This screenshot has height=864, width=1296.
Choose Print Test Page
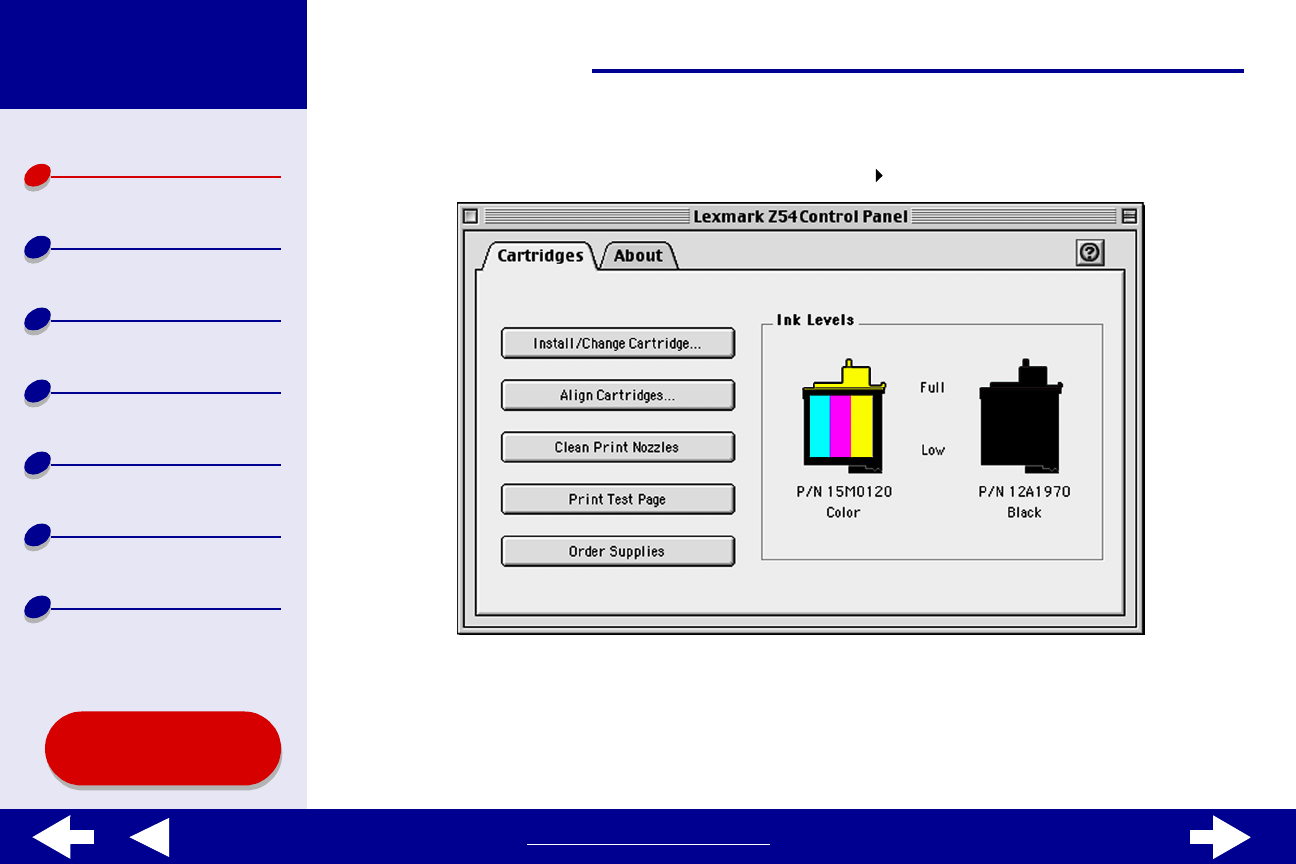(618, 499)
